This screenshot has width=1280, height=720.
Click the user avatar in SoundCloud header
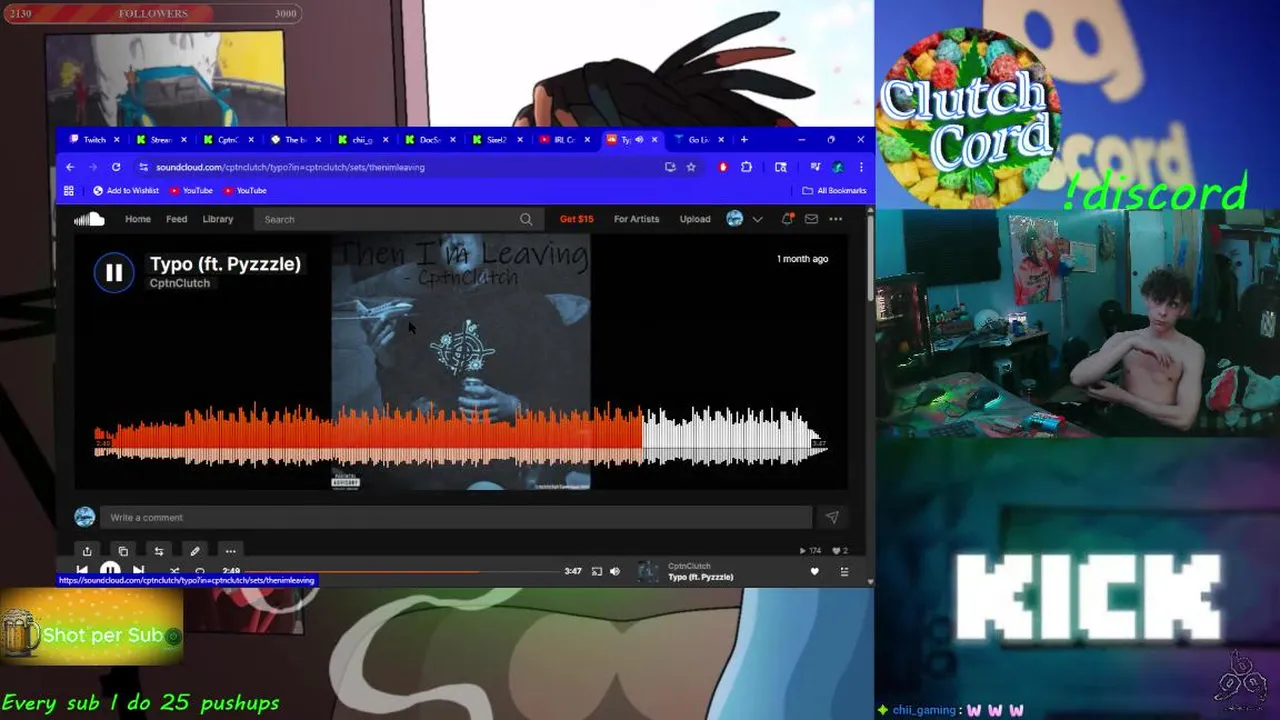(x=735, y=219)
